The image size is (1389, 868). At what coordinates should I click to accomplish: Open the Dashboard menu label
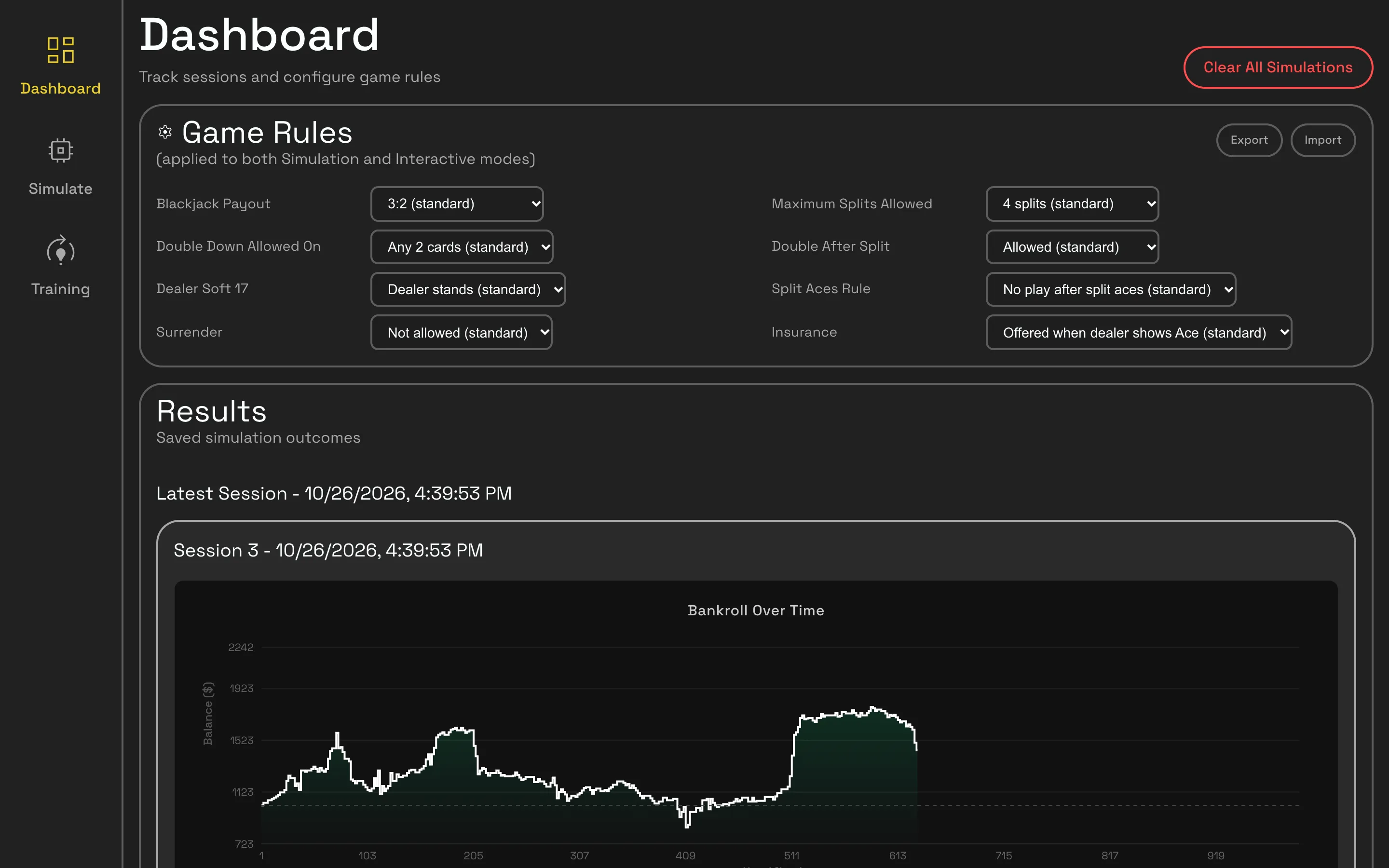pyautogui.click(x=60, y=88)
